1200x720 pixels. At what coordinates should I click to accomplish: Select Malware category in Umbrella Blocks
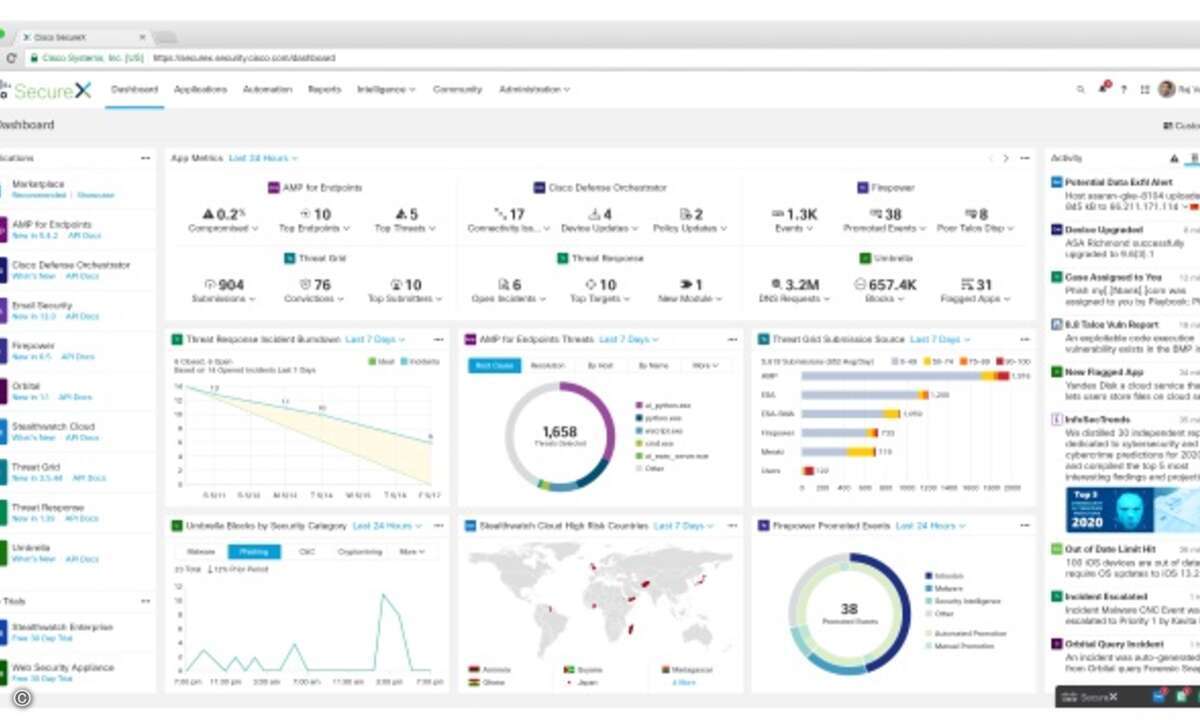201,552
